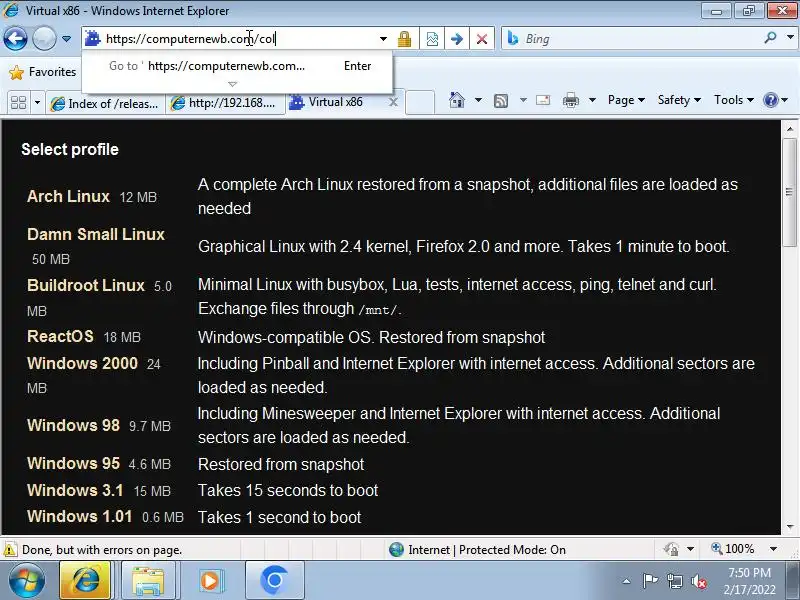Open a new blank tab

click(420, 103)
